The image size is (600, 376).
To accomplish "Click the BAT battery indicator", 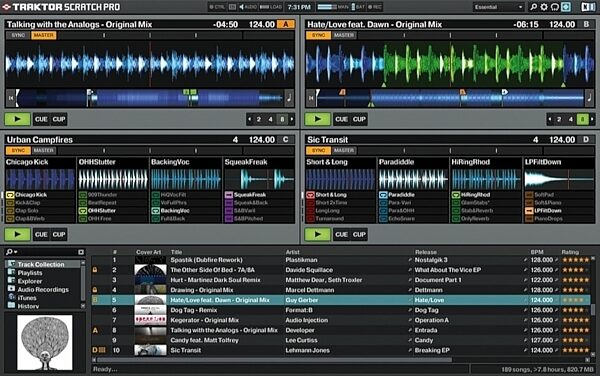I will tap(359, 7).
